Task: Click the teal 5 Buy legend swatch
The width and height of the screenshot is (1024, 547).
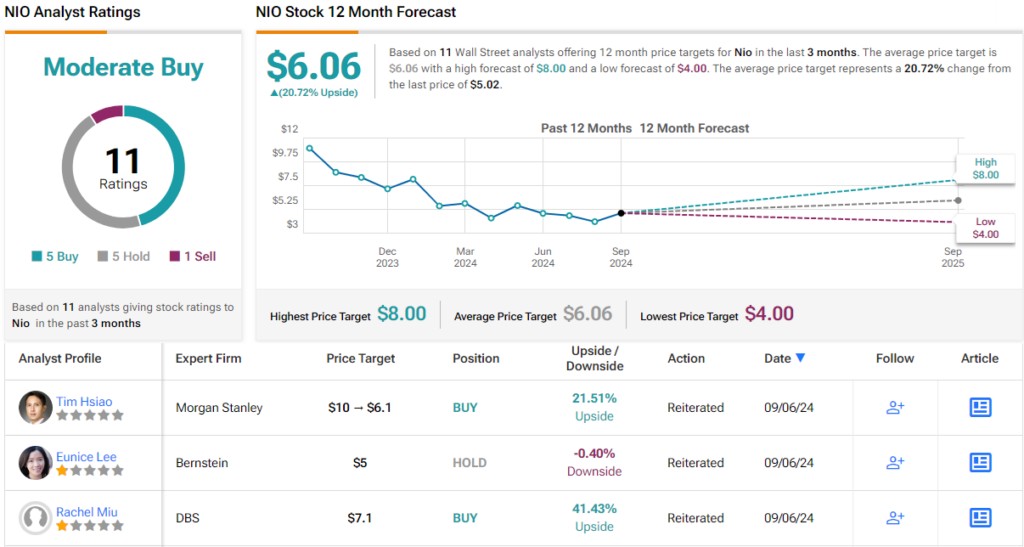Action: click(37, 256)
